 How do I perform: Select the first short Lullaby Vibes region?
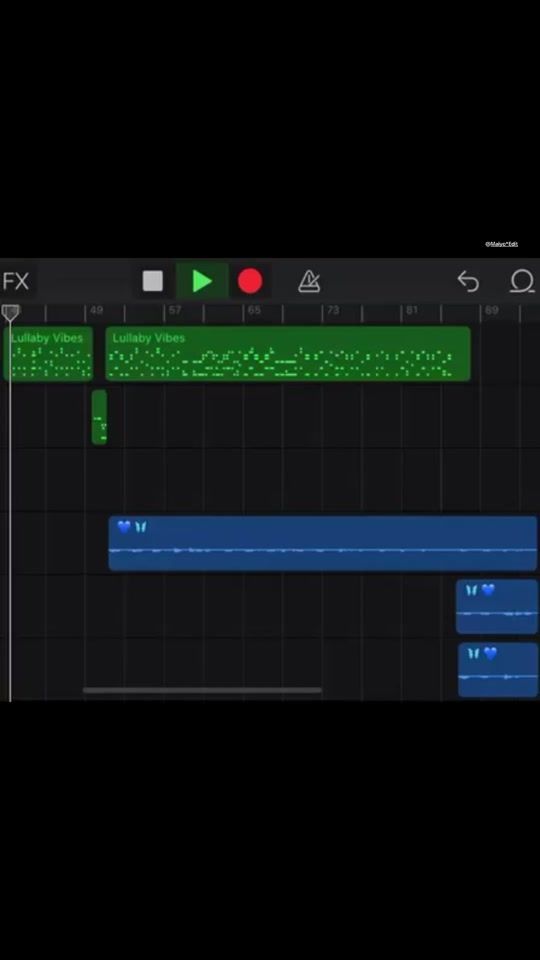[48, 353]
